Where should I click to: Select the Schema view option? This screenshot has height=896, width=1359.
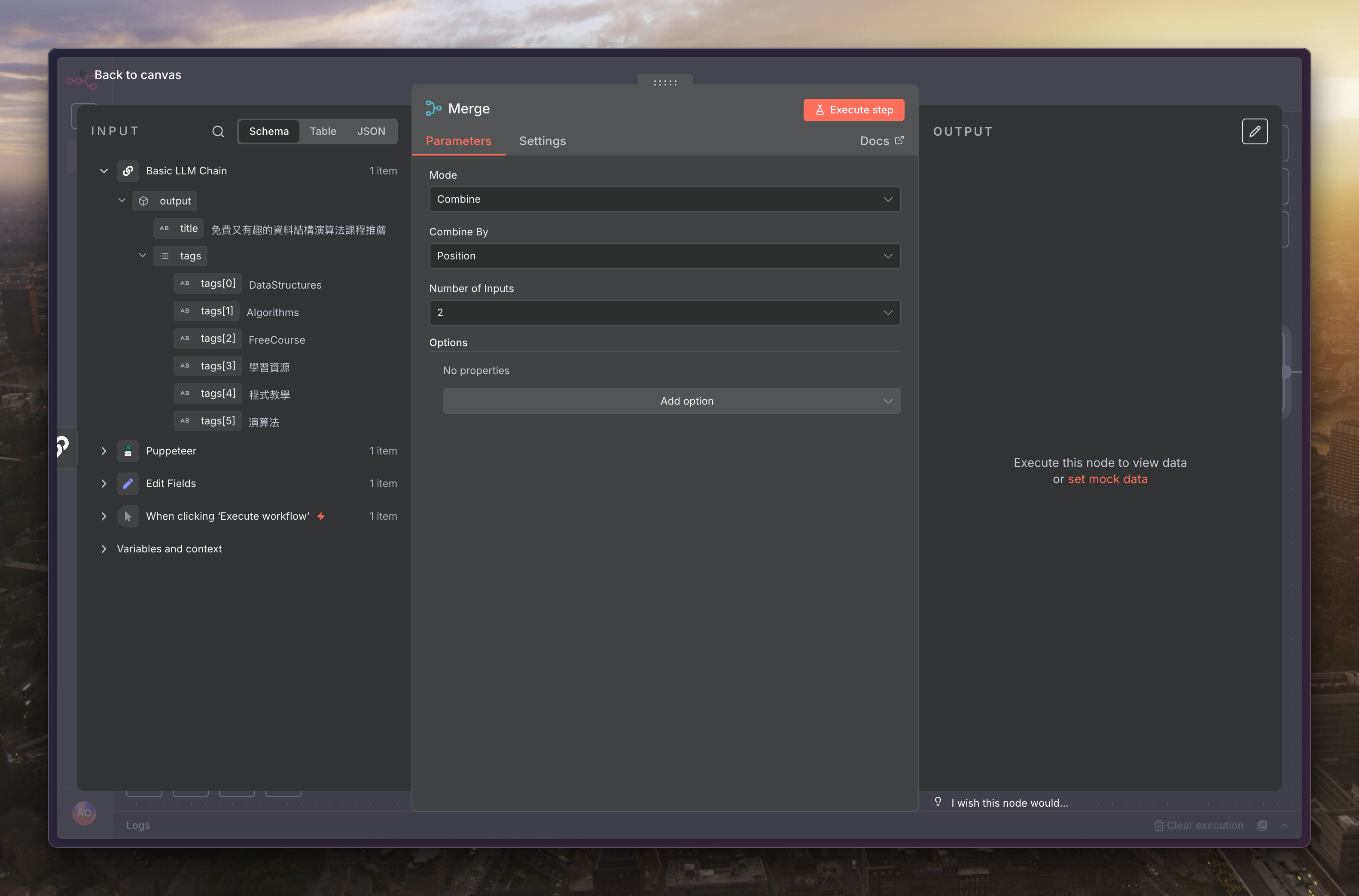[268, 131]
